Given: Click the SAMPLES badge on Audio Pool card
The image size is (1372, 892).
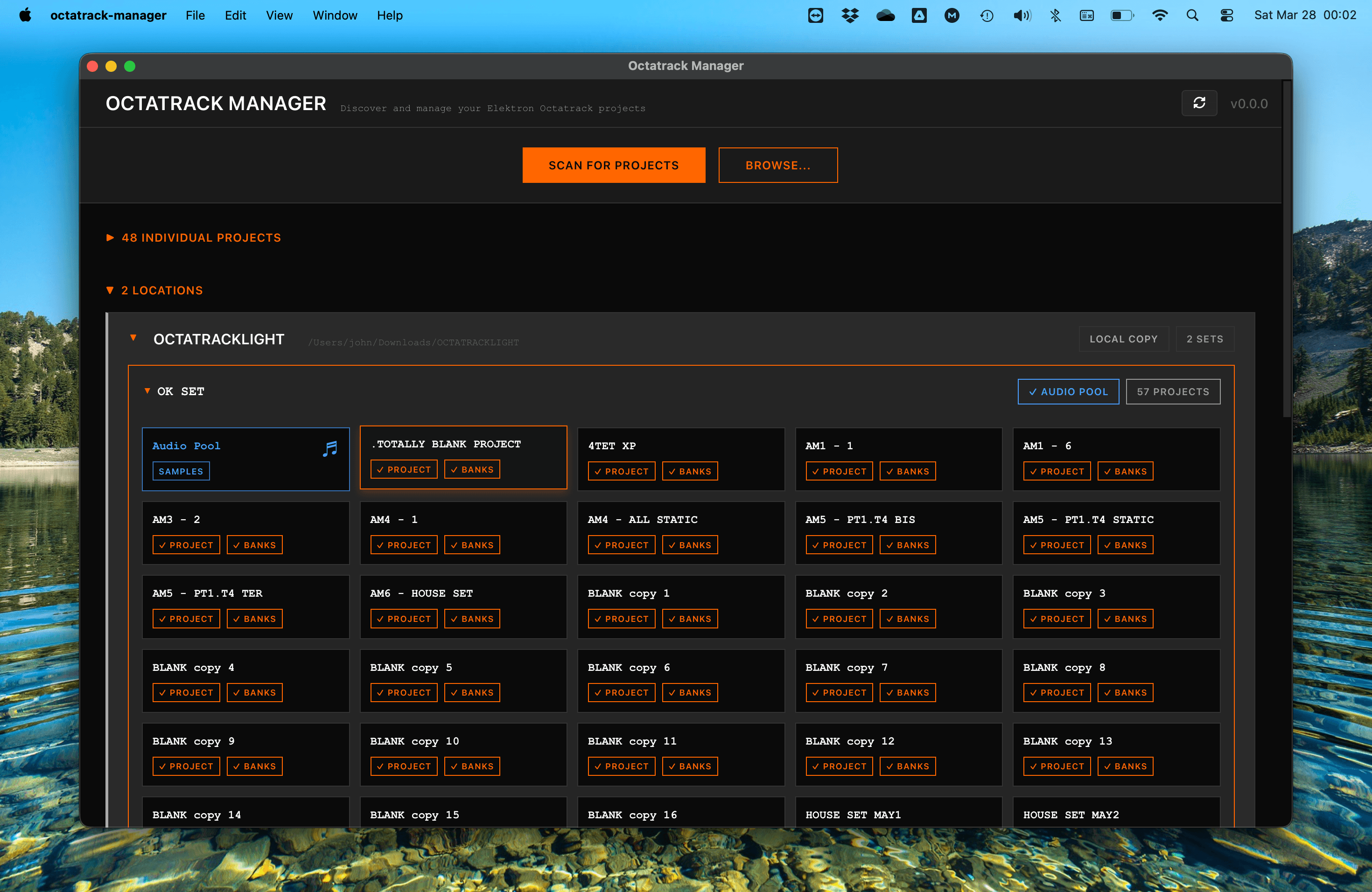Looking at the screenshot, I should pos(181,471).
